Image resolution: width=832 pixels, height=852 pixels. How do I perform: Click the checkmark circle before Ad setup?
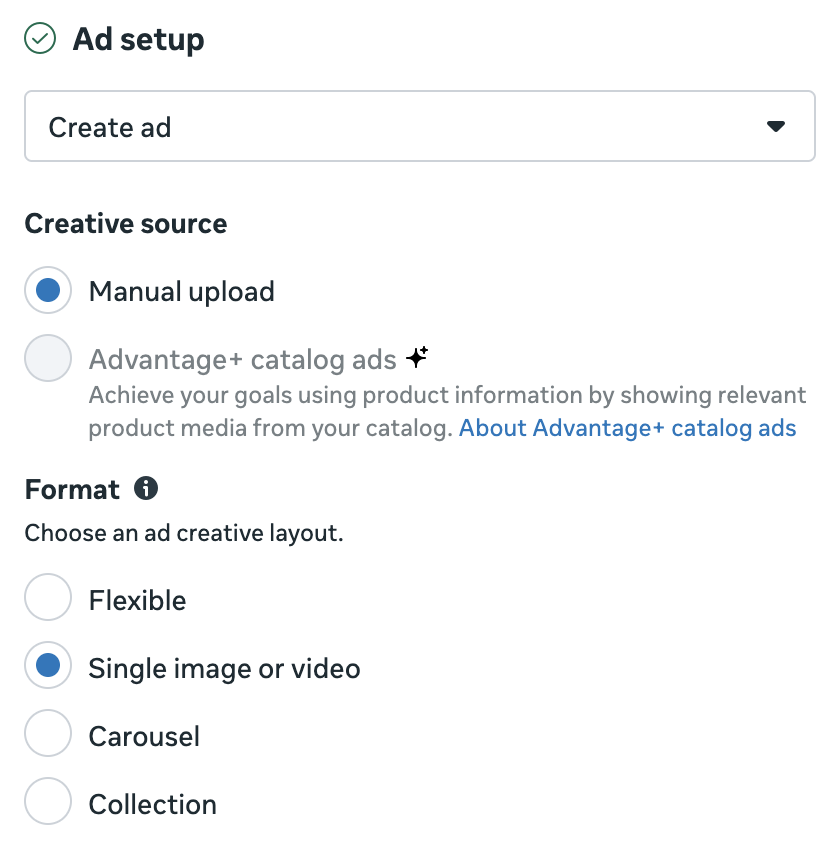pyautogui.click(x=40, y=39)
